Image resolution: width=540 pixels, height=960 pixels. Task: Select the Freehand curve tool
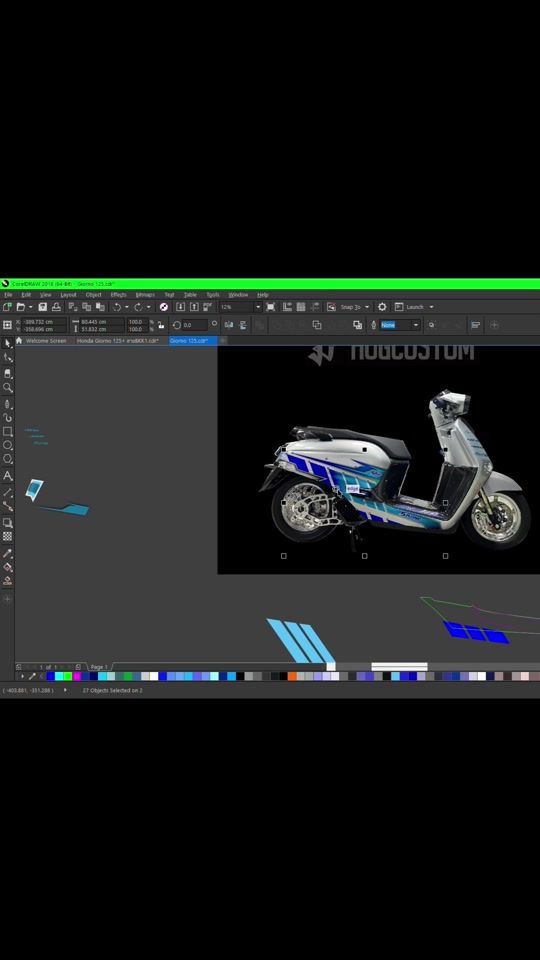point(8,404)
